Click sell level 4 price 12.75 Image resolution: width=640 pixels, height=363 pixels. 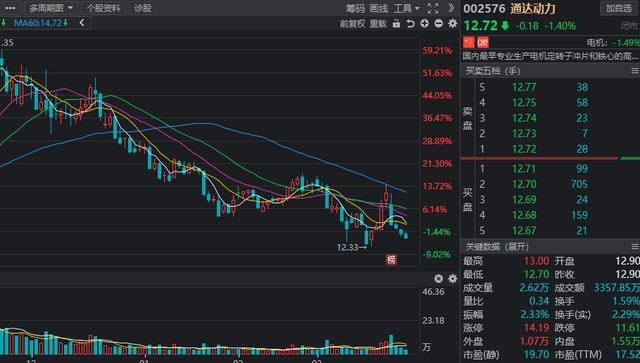(x=524, y=102)
